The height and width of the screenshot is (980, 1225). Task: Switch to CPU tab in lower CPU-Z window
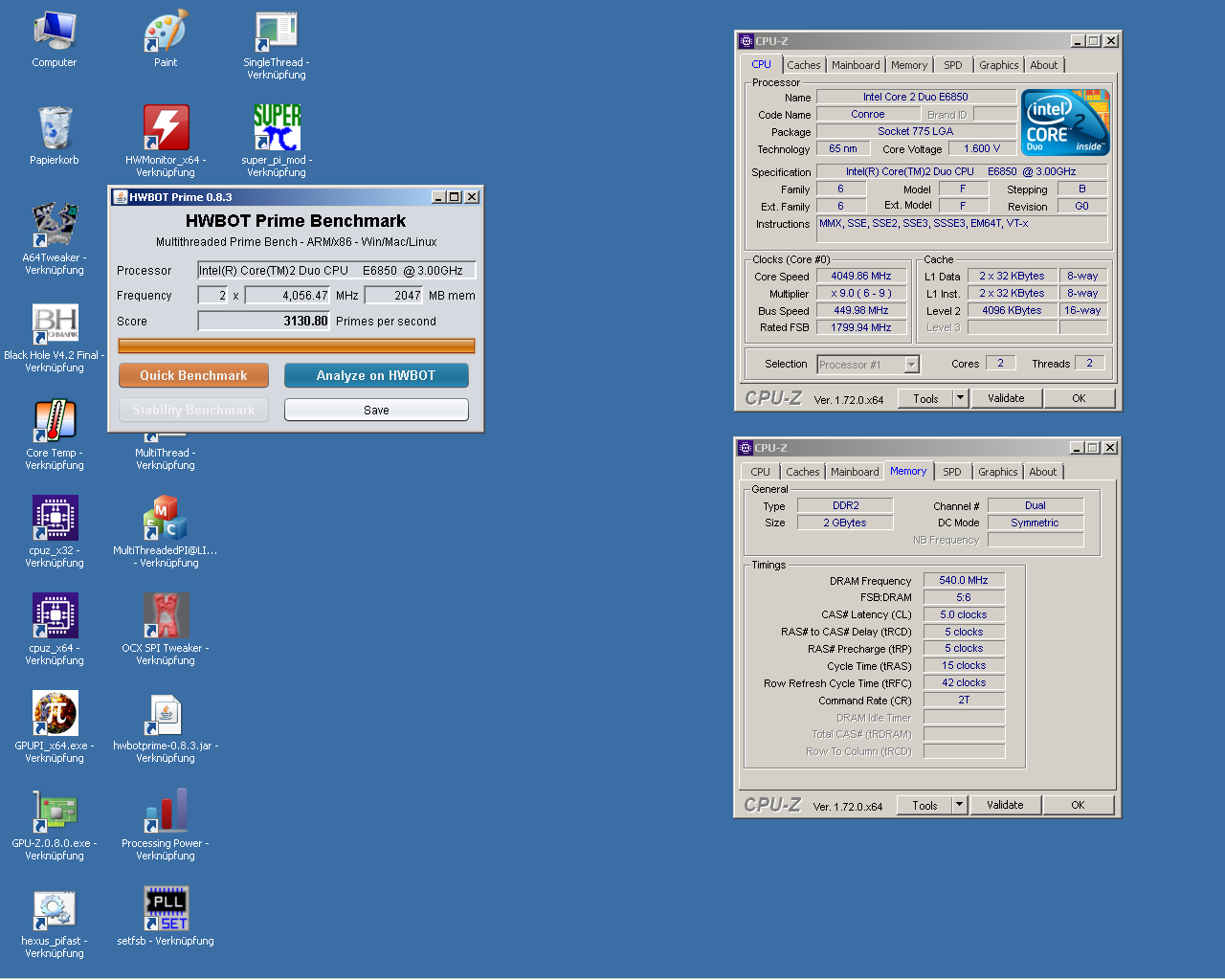tap(761, 472)
